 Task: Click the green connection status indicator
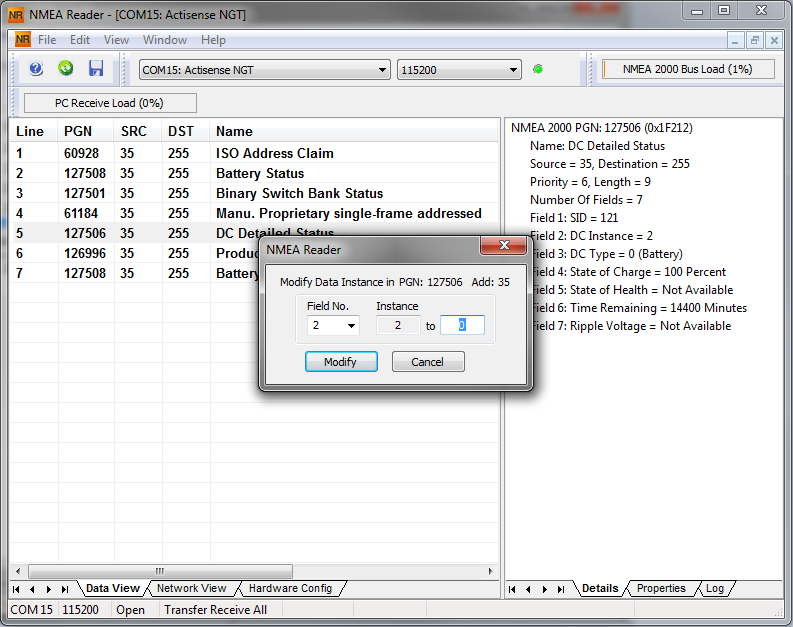(538, 70)
